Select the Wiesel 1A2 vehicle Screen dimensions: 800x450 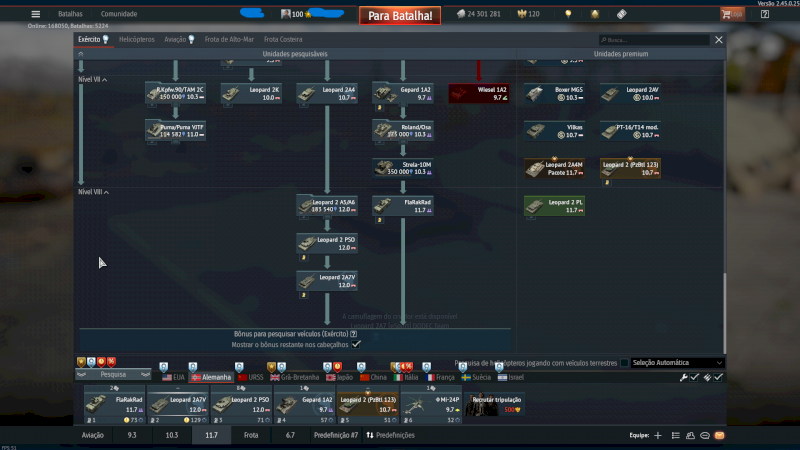pos(479,93)
